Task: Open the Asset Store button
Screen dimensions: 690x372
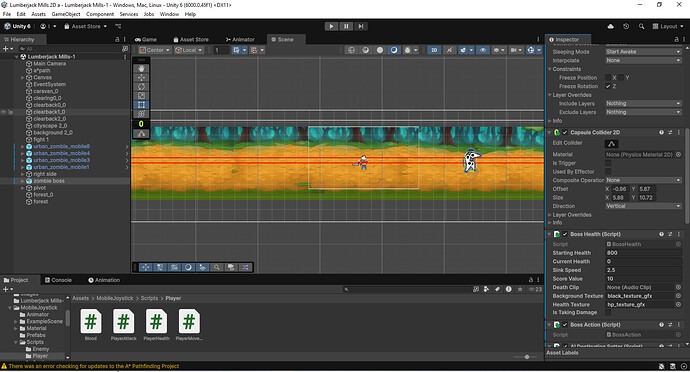Action: [x=86, y=26]
